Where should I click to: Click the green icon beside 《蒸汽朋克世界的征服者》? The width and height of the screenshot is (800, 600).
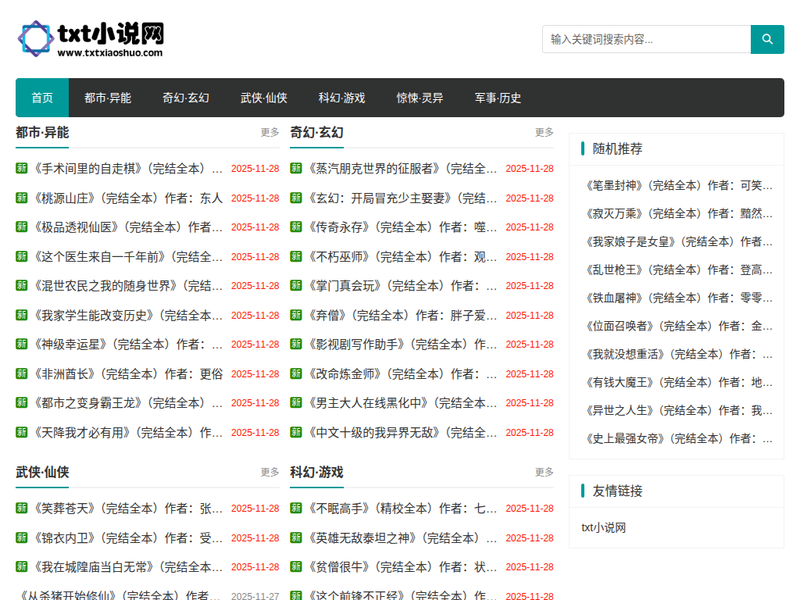(x=296, y=168)
